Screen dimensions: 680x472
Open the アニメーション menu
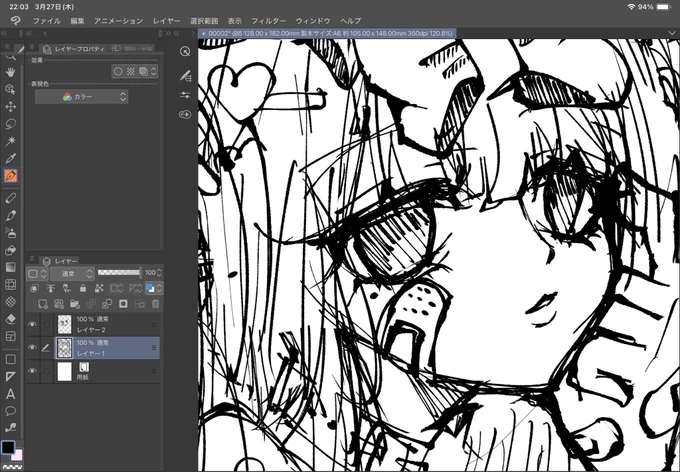click(x=118, y=21)
